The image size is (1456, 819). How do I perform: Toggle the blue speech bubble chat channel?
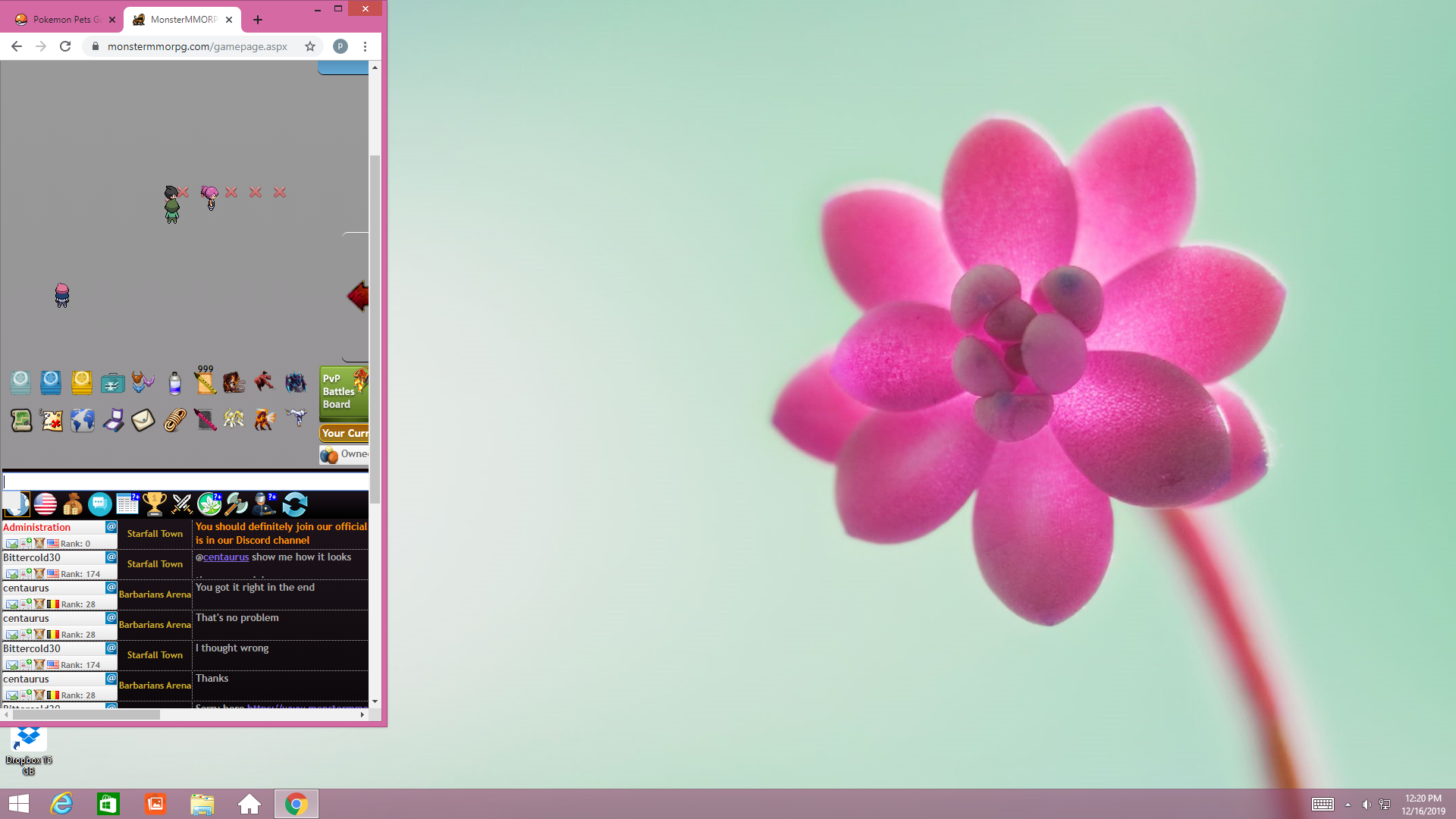[x=99, y=504]
